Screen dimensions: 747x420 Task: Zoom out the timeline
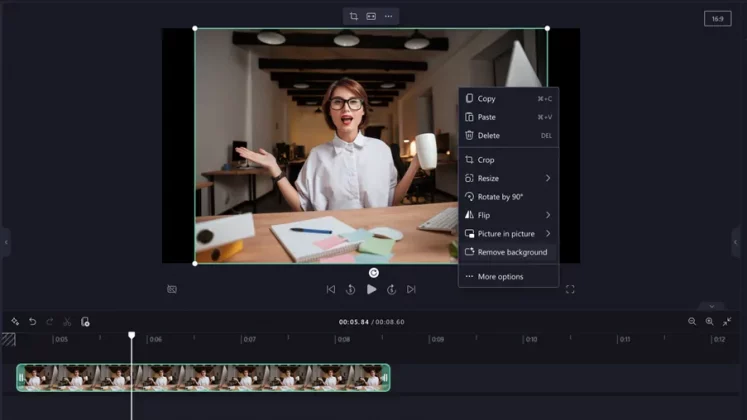pos(691,322)
